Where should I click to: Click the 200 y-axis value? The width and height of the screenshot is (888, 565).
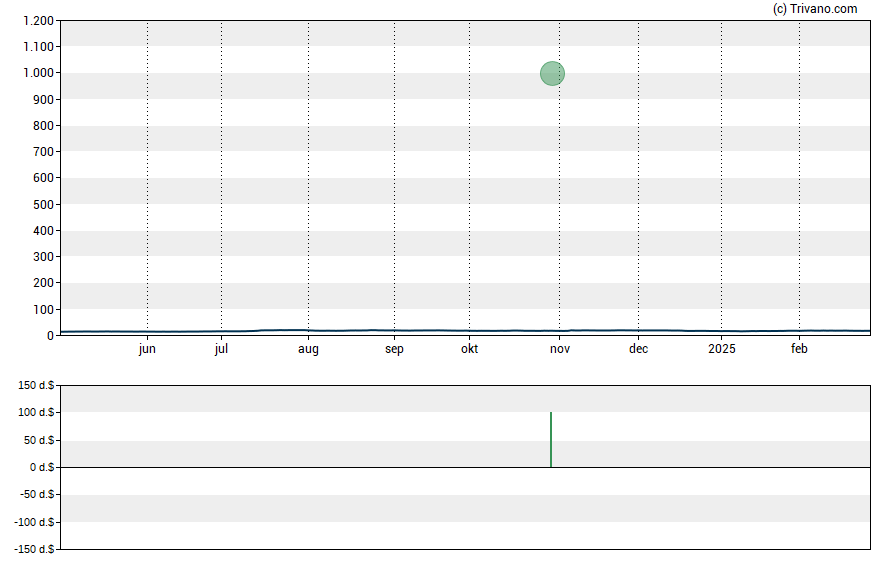[x=43, y=282]
